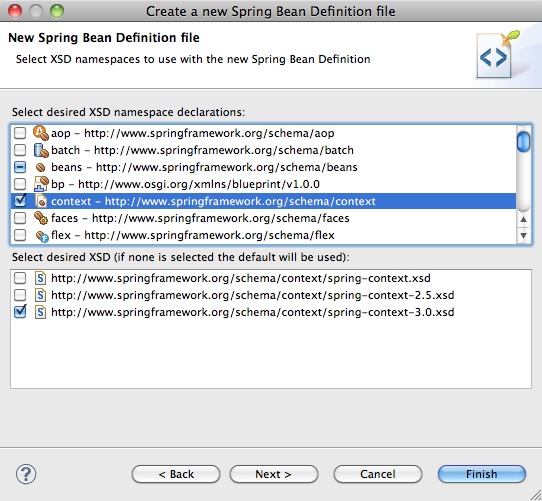
Task: Proceed with the Next button
Action: click(274, 474)
